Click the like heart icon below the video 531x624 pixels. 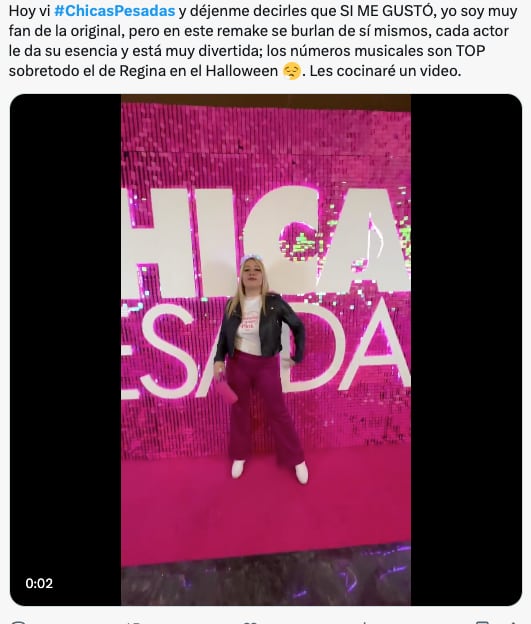(249, 622)
